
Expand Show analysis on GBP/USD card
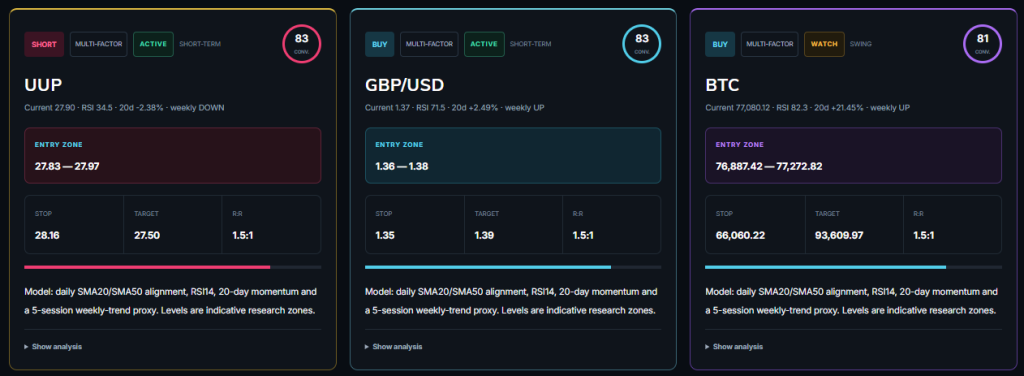click(x=394, y=347)
